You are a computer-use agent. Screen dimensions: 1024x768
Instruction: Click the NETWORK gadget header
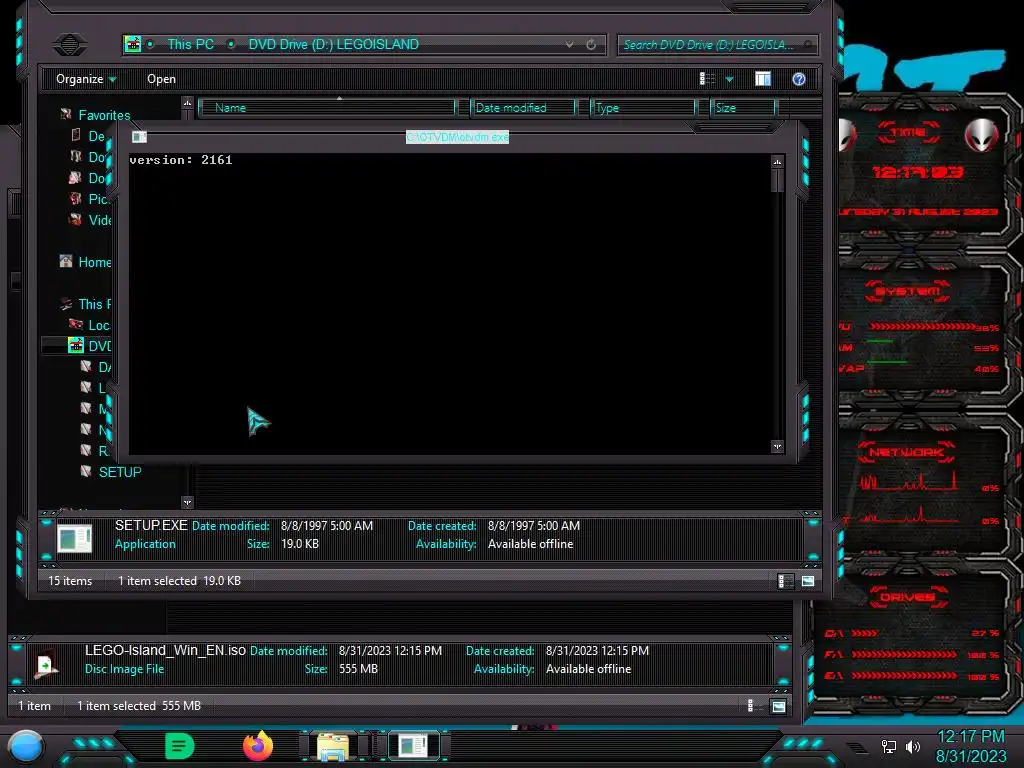point(906,452)
